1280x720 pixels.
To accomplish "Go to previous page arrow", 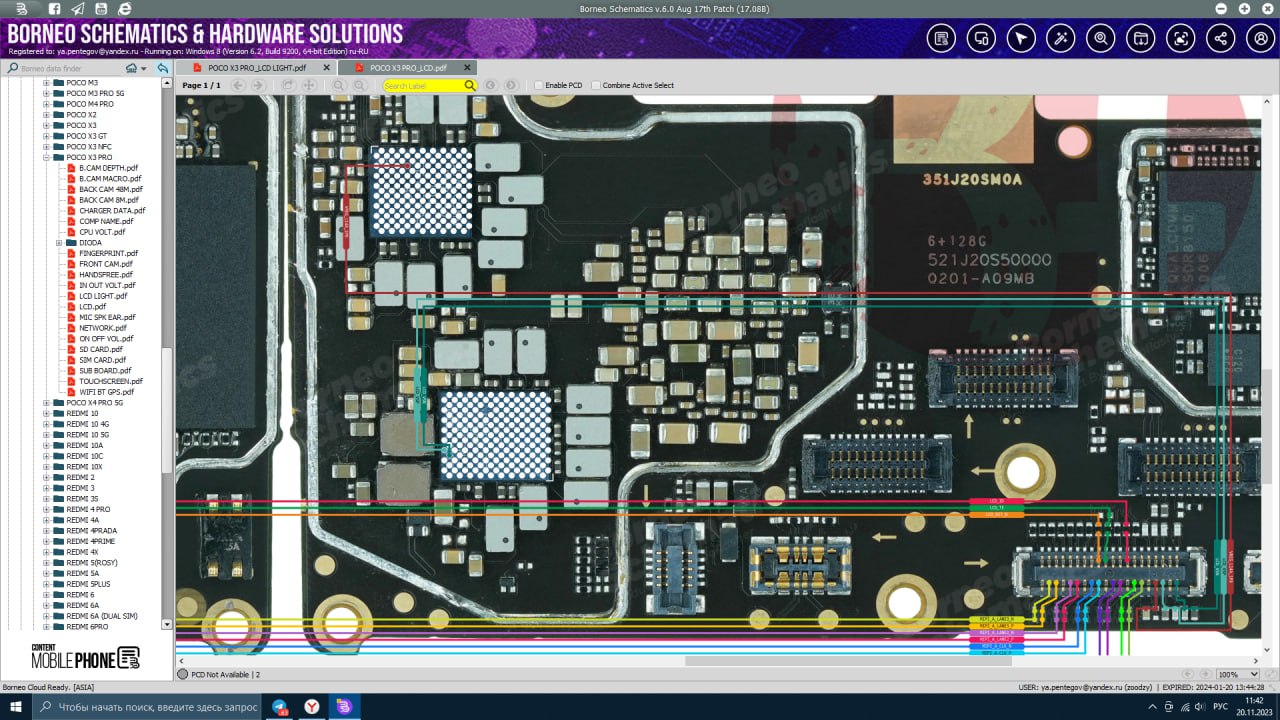I will click(237, 85).
